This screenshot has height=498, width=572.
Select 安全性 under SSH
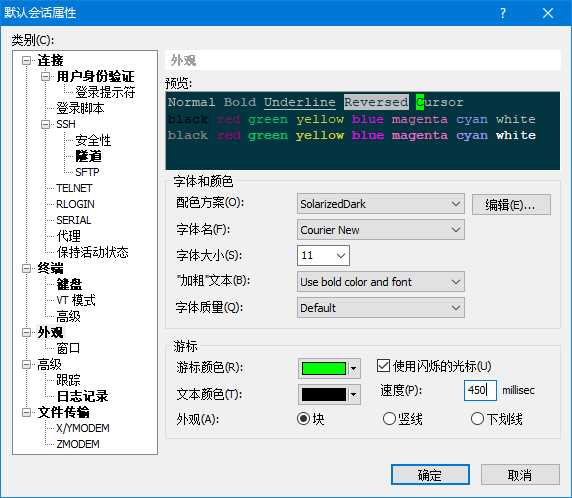click(x=93, y=140)
